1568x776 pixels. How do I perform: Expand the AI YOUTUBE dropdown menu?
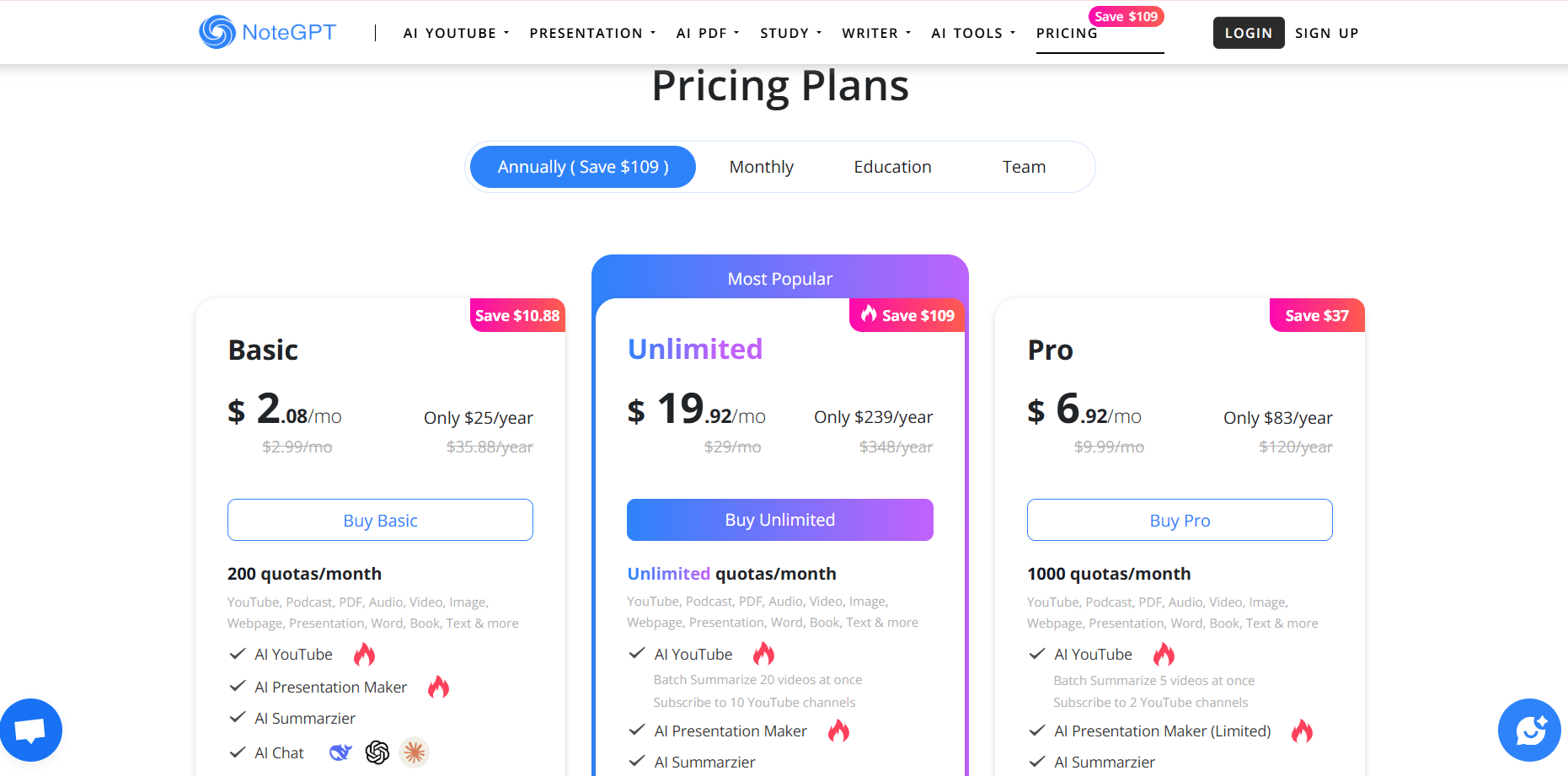point(456,33)
